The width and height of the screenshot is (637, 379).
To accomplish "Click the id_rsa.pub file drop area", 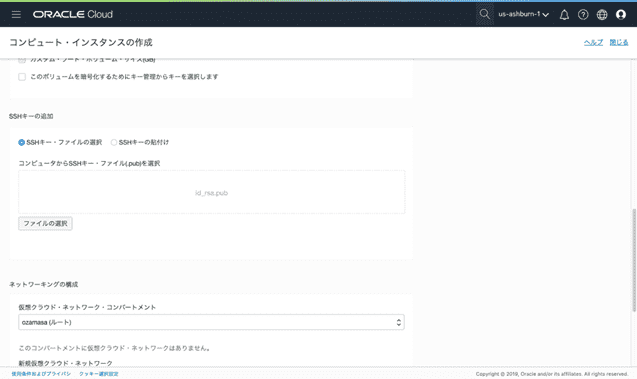I will [211, 192].
